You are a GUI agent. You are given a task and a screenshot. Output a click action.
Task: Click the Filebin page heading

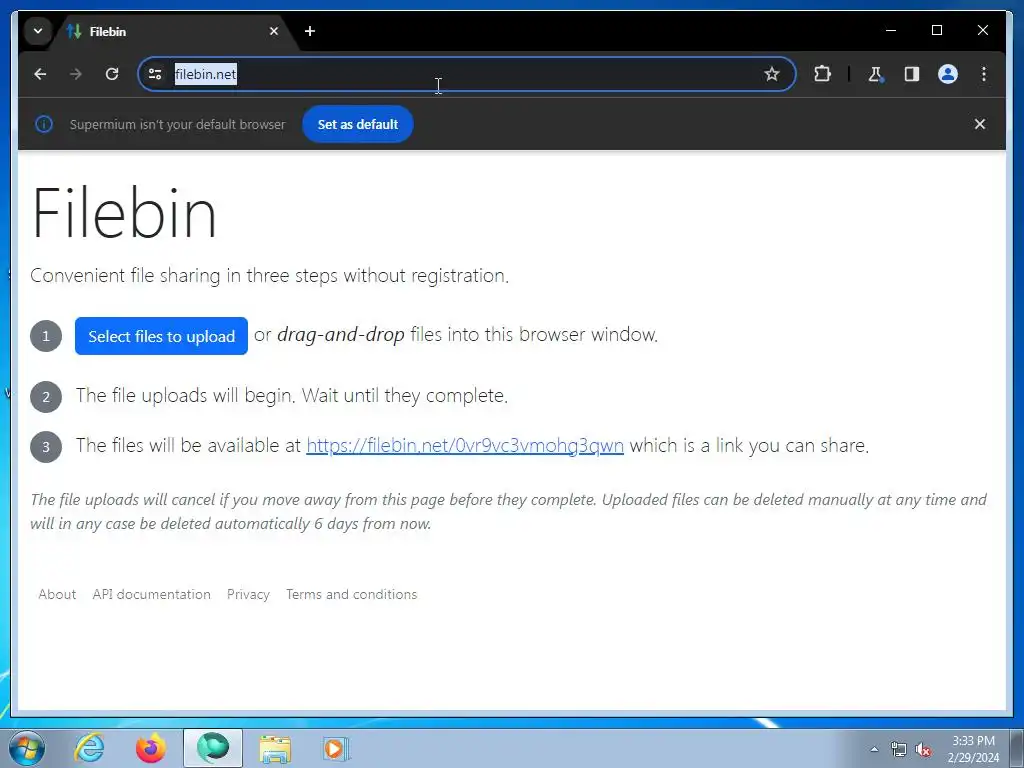(124, 213)
